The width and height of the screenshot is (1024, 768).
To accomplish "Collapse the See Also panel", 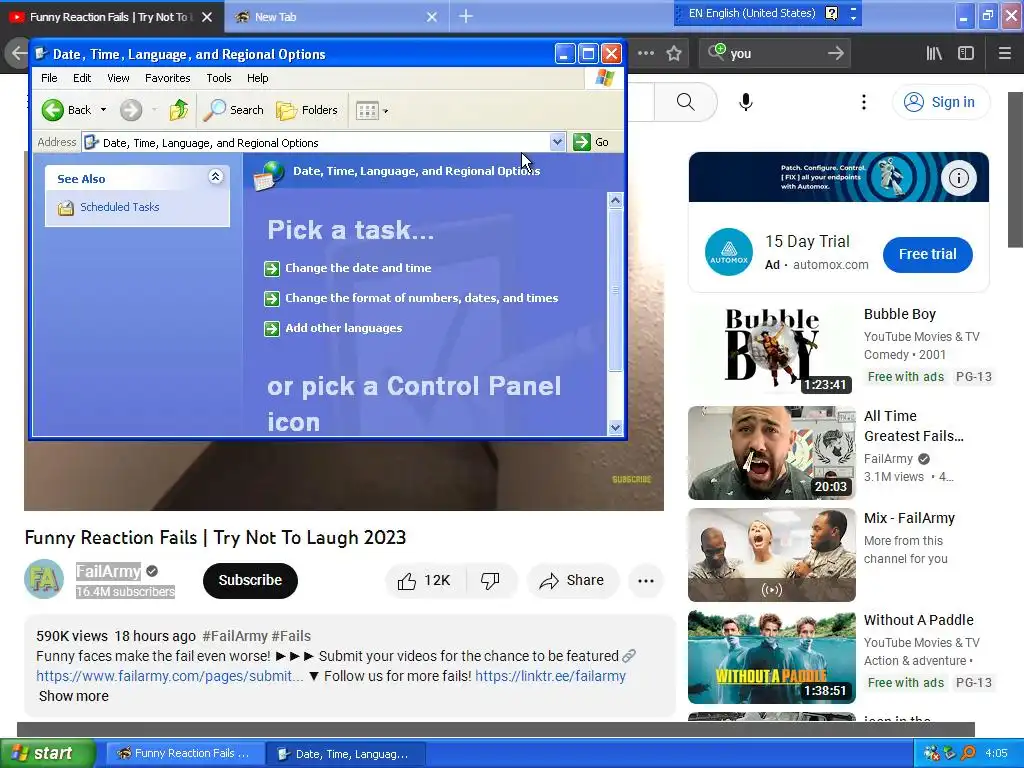I will (216, 176).
